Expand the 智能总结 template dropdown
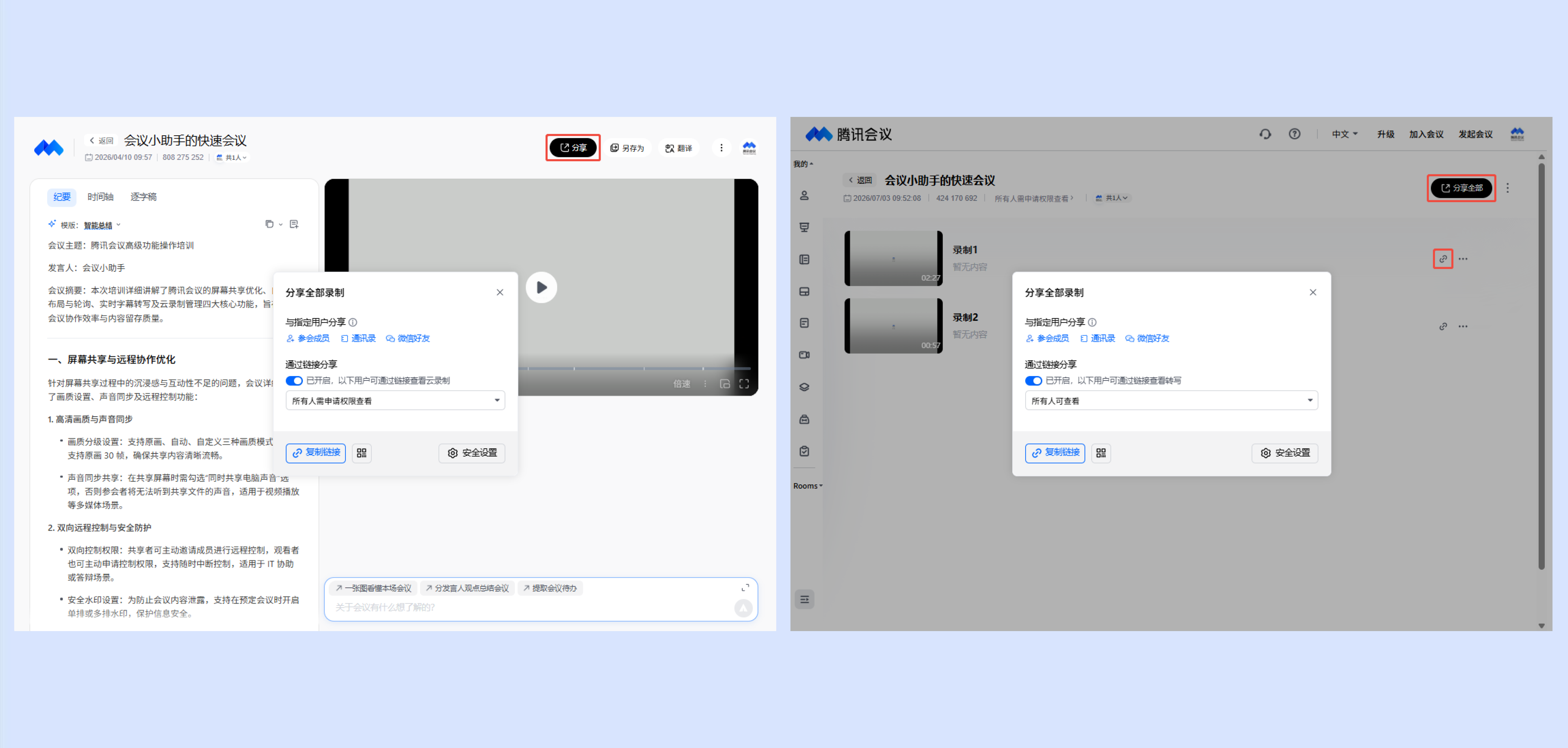 [x=102, y=225]
